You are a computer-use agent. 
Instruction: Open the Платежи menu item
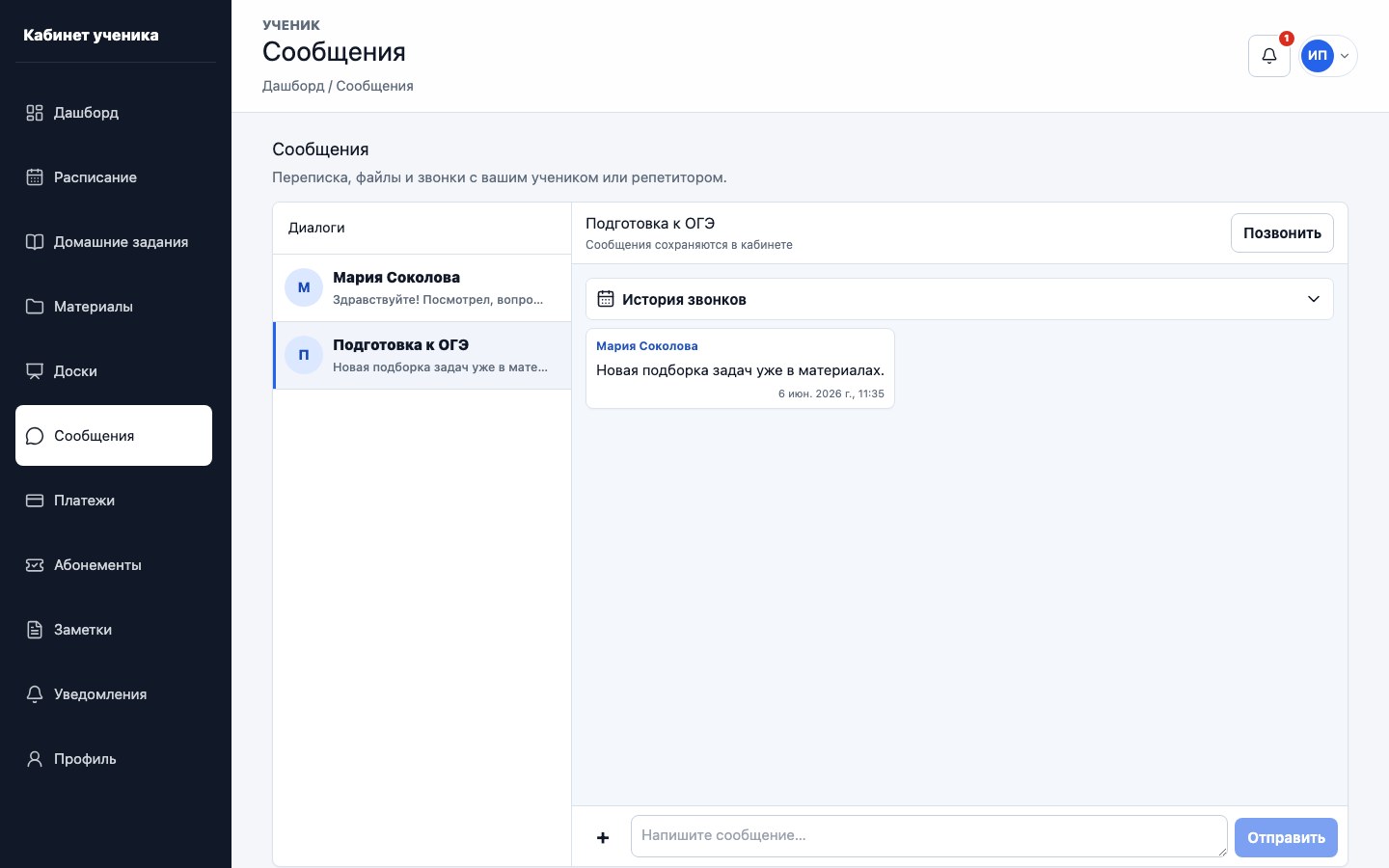click(x=114, y=501)
